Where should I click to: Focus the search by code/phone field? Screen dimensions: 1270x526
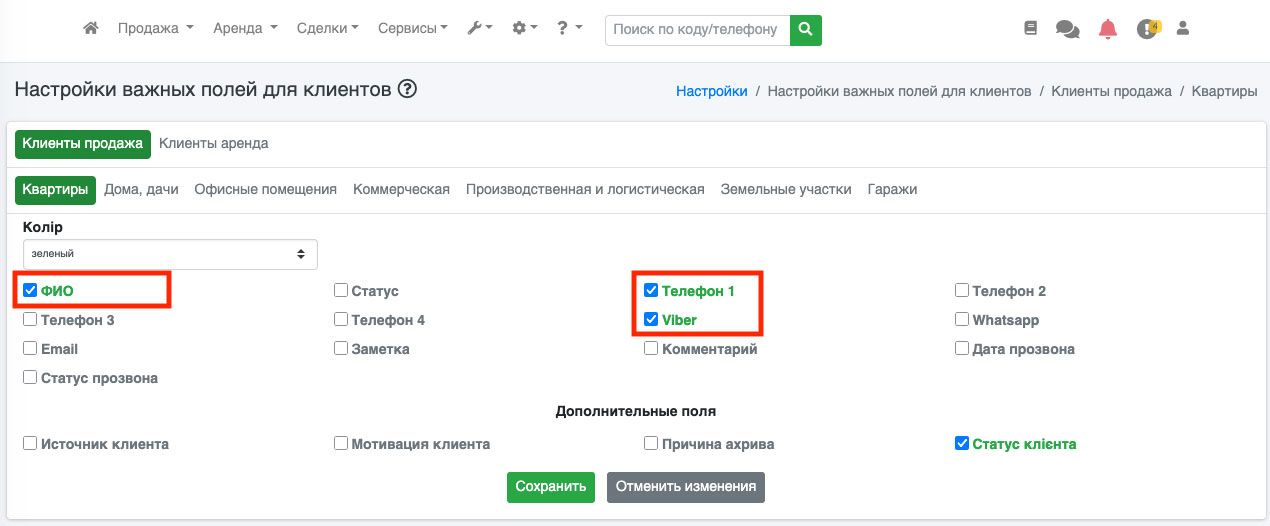(x=697, y=30)
